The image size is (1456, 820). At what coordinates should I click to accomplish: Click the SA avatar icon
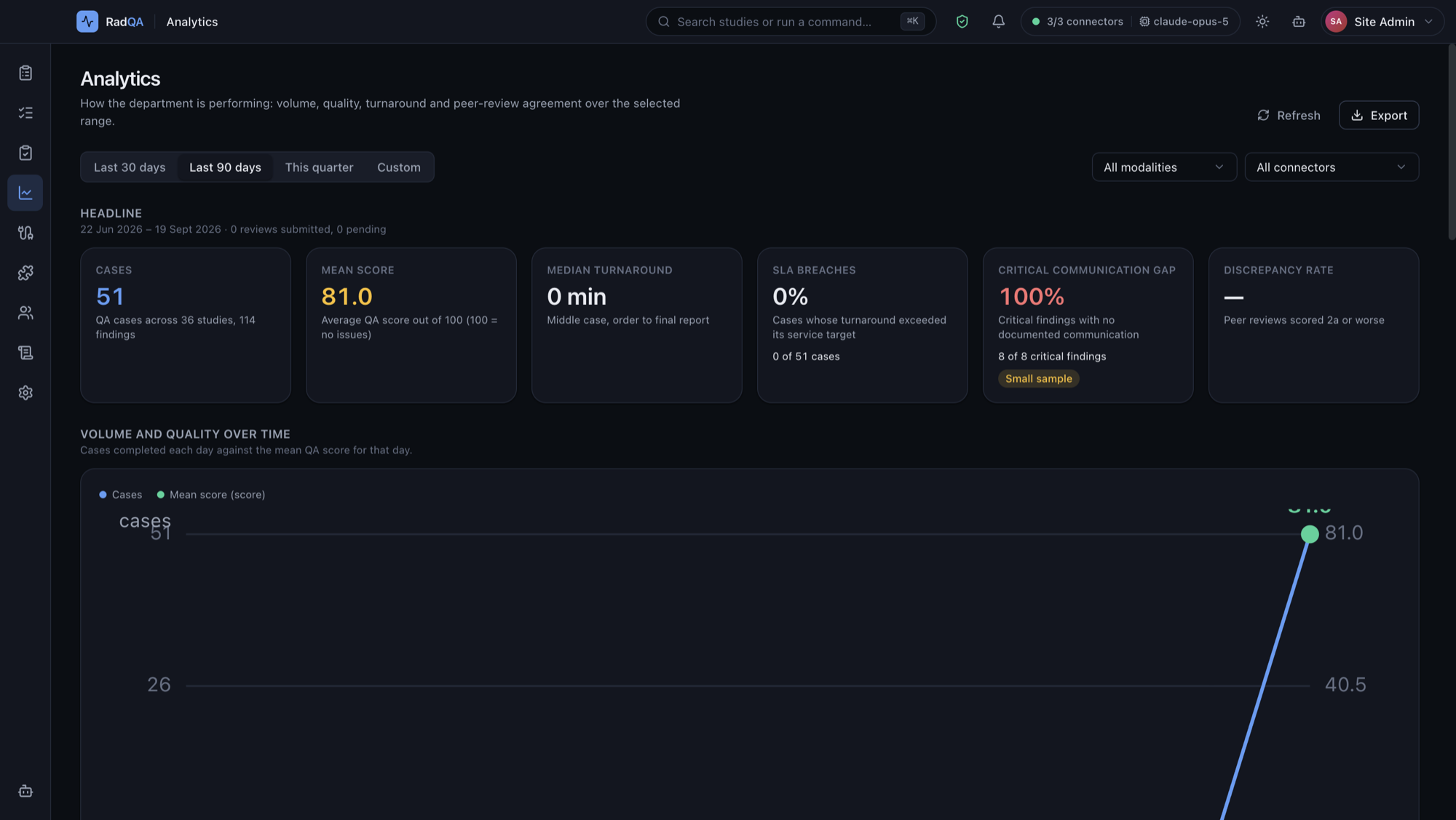click(x=1336, y=22)
